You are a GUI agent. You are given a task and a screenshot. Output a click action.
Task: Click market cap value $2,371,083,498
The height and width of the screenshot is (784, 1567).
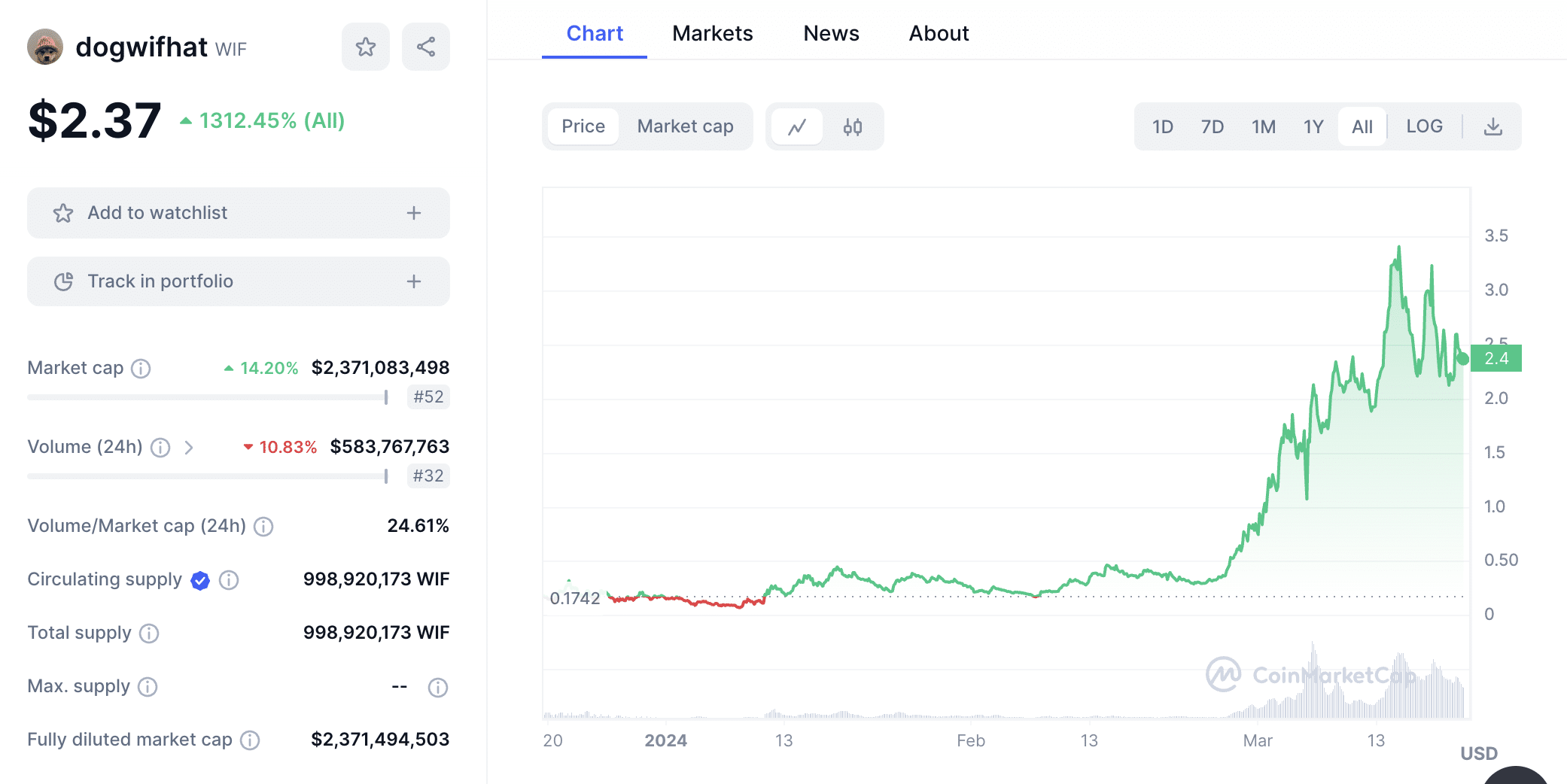coord(380,368)
